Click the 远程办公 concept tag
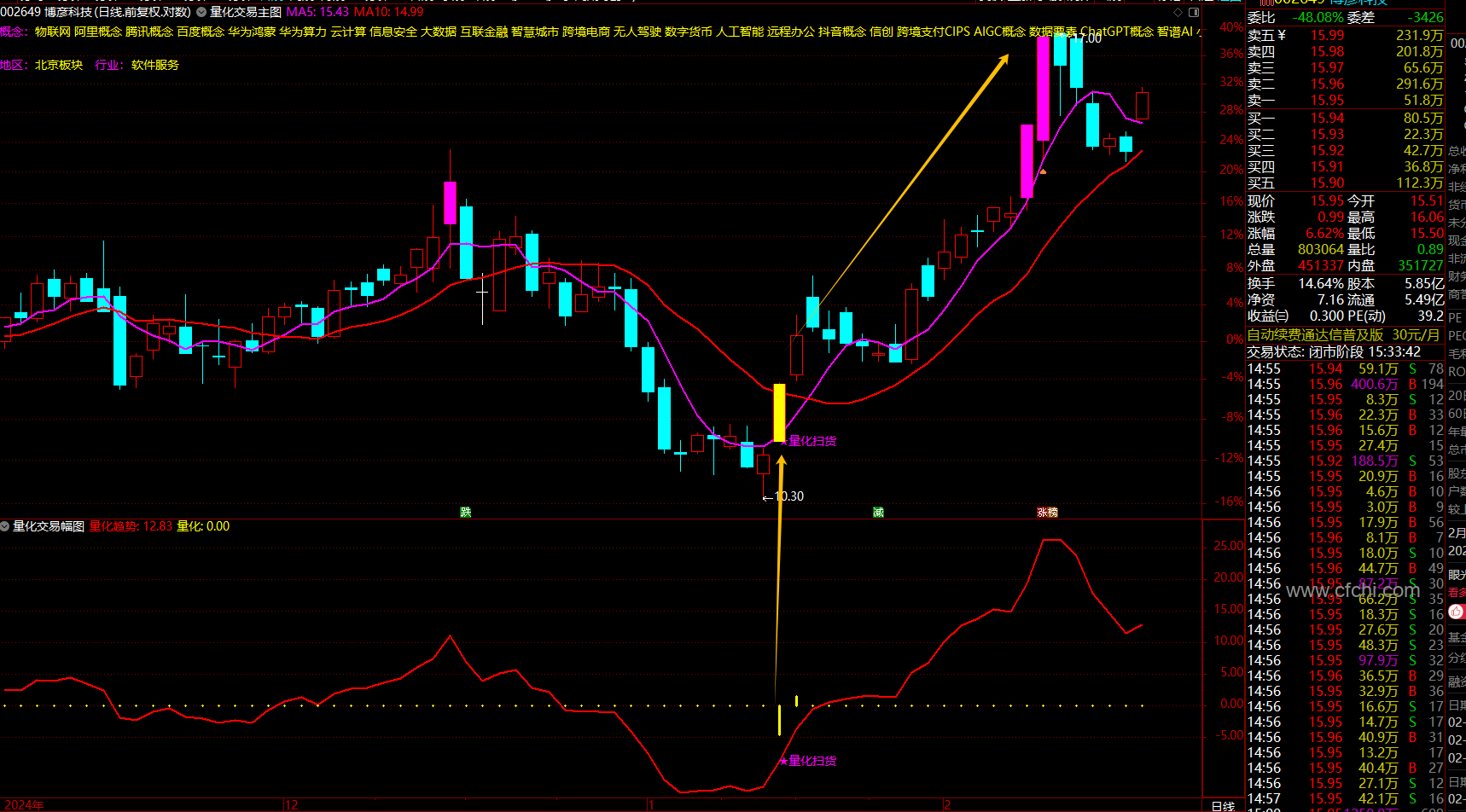Viewport: 1466px width, 812px height. pos(791,32)
